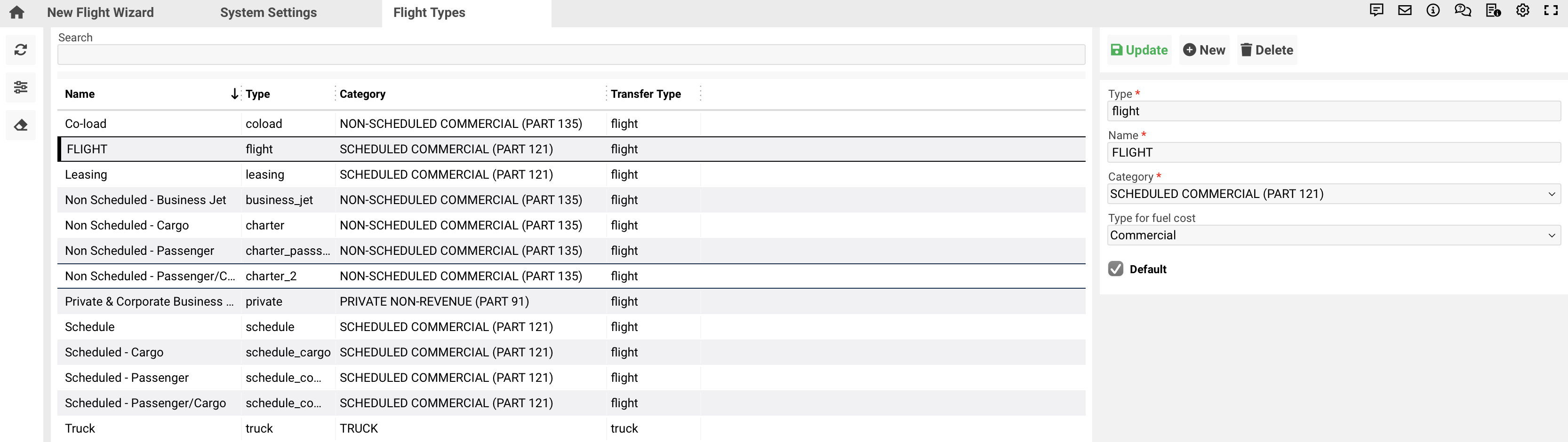This screenshot has height=442, width=1568.
Task: Uncheck the Default checkbox
Action: pos(1115,268)
